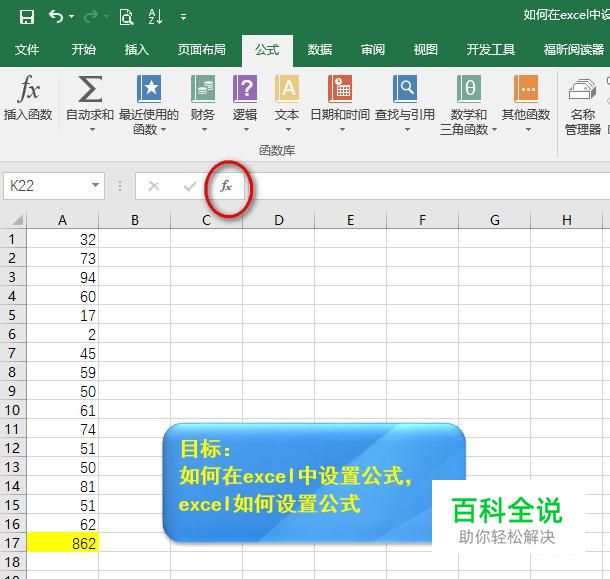Select column A header
The width and height of the screenshot is (610, 579).
coord(63,220)
